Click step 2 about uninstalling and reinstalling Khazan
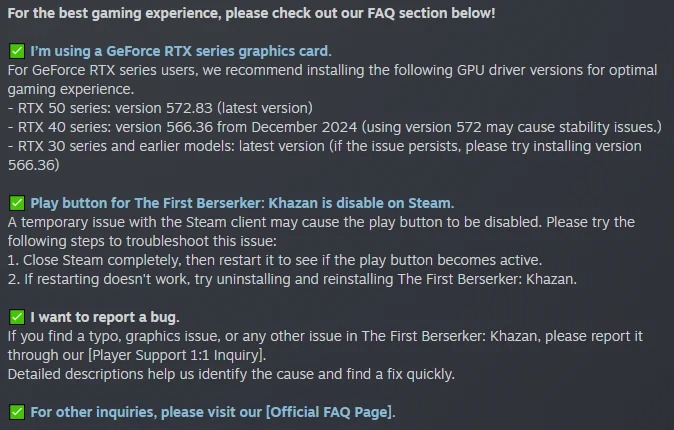Viewport: 674px width, 430px height. pyautogui.click(x=292, y=279)
